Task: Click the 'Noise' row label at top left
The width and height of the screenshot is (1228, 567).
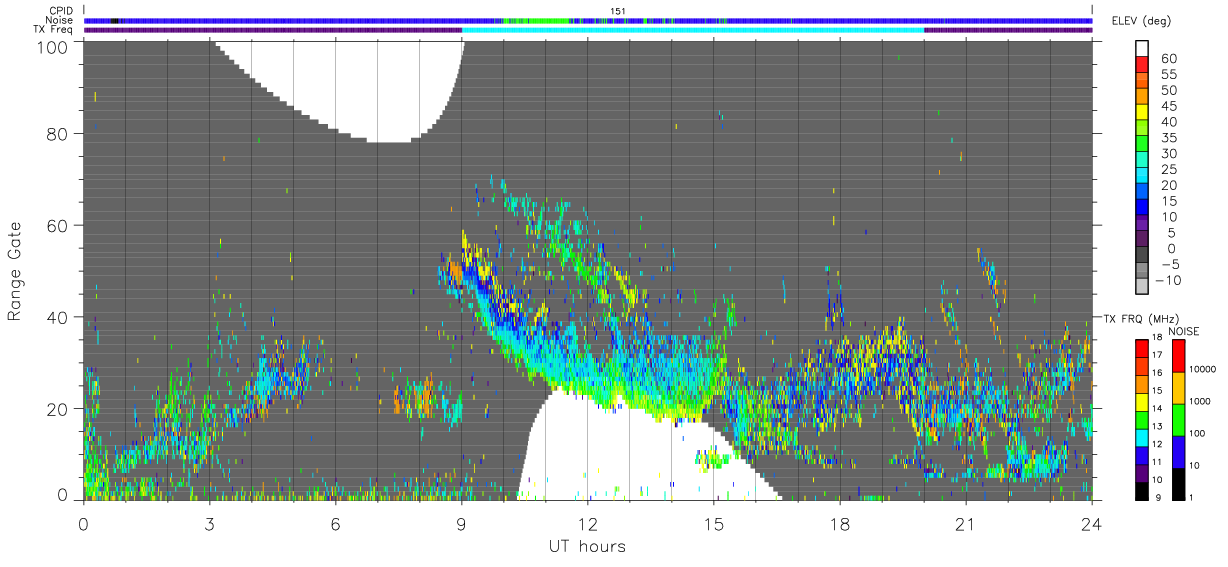Action: click(59, 20)
